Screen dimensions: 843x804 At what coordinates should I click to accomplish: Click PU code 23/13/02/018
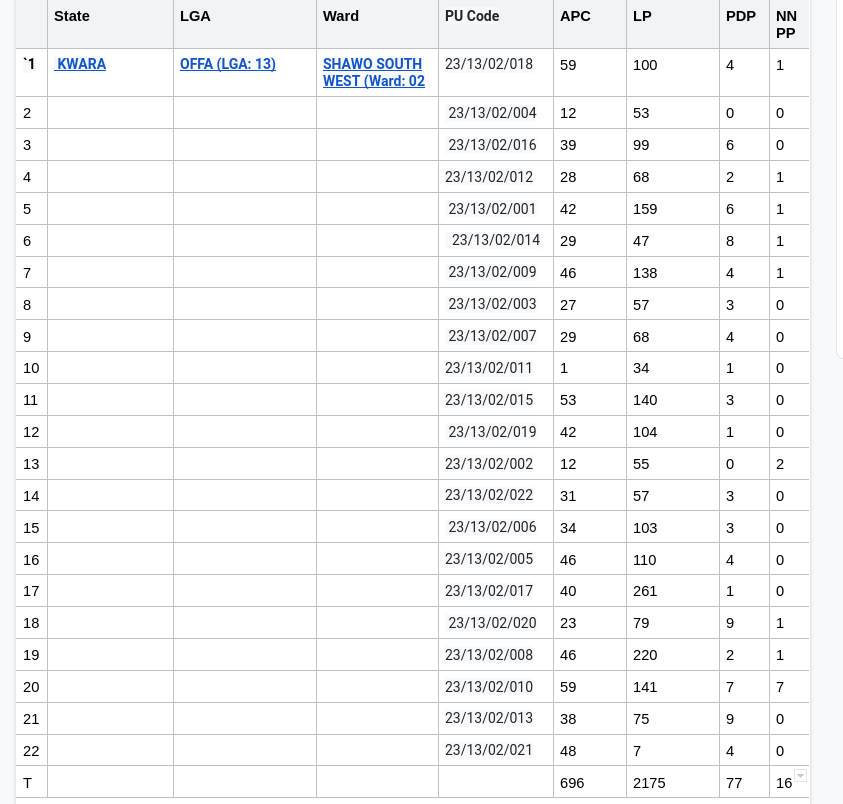coord(489,64)
